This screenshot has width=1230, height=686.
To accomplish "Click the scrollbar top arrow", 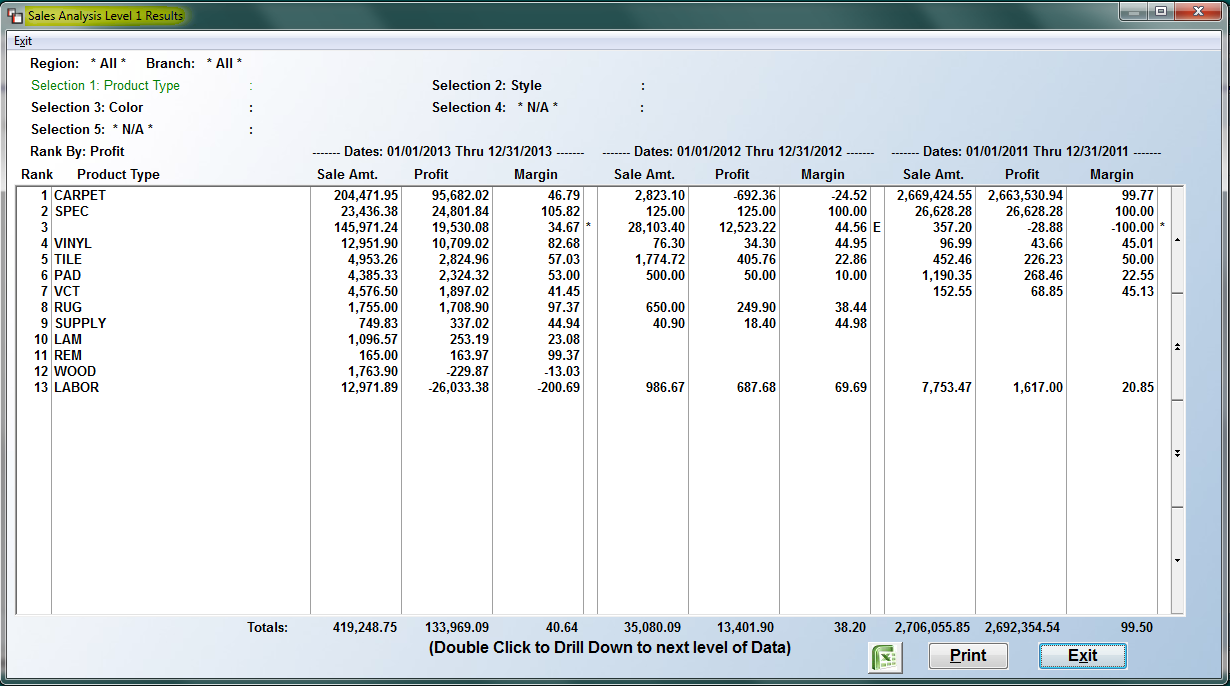I will (1177, 240).
